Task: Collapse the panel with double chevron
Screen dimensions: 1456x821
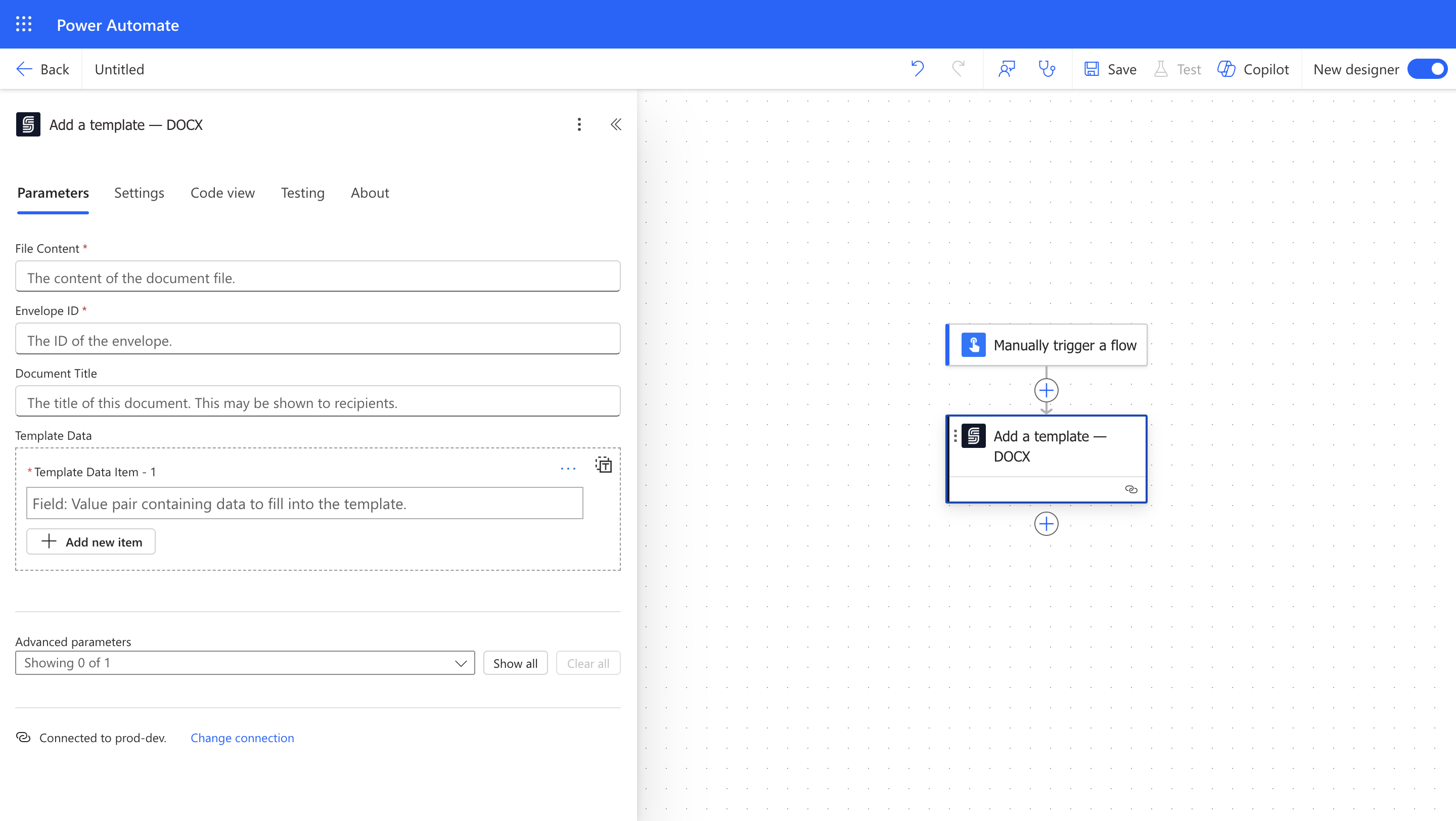Action: coord(616,124)
